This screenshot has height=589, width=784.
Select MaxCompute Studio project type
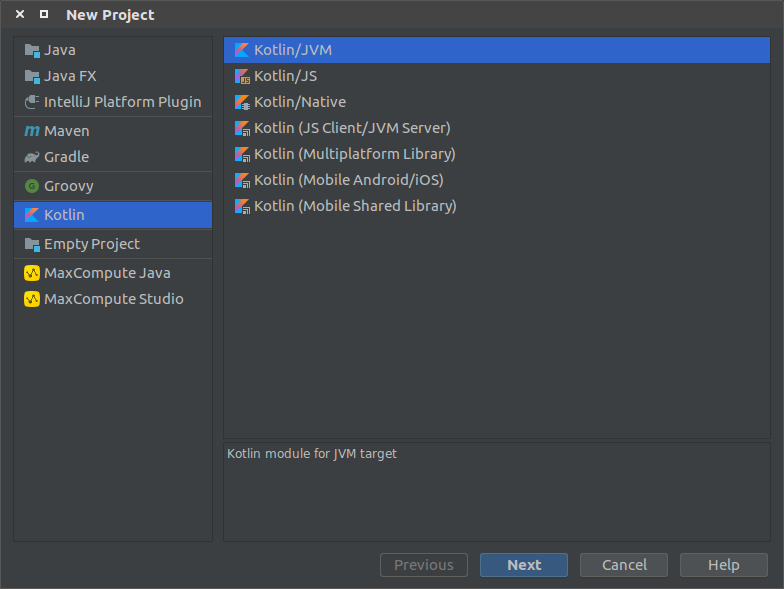pyautogui.click(x=113, y=299)
